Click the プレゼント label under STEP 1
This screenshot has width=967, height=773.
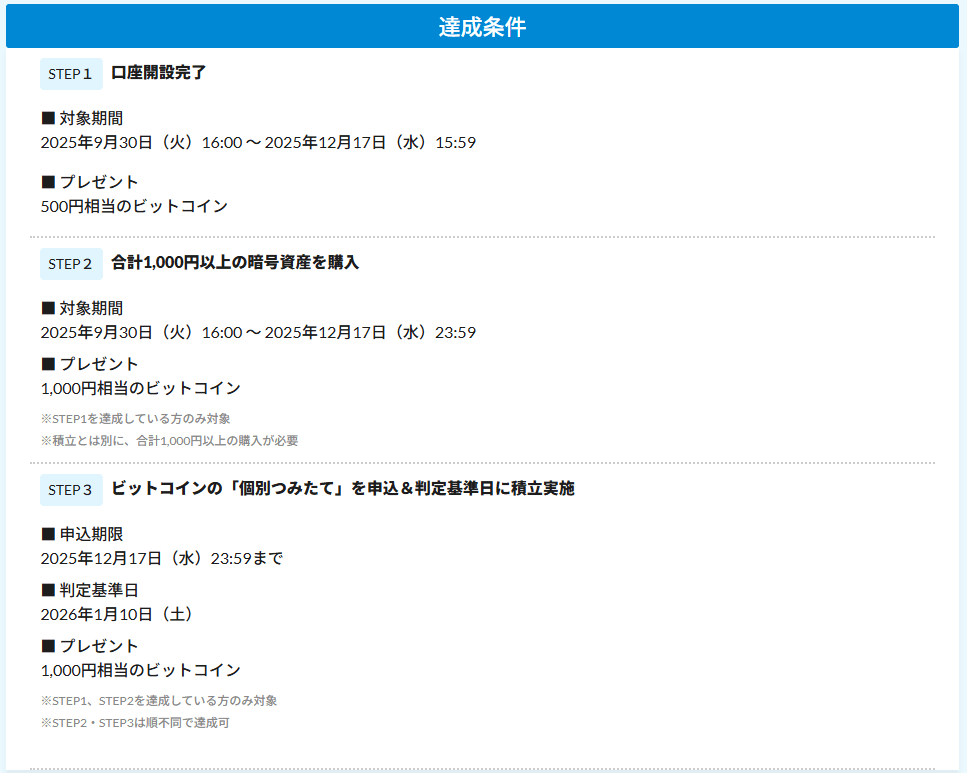[x=89, y=182]
